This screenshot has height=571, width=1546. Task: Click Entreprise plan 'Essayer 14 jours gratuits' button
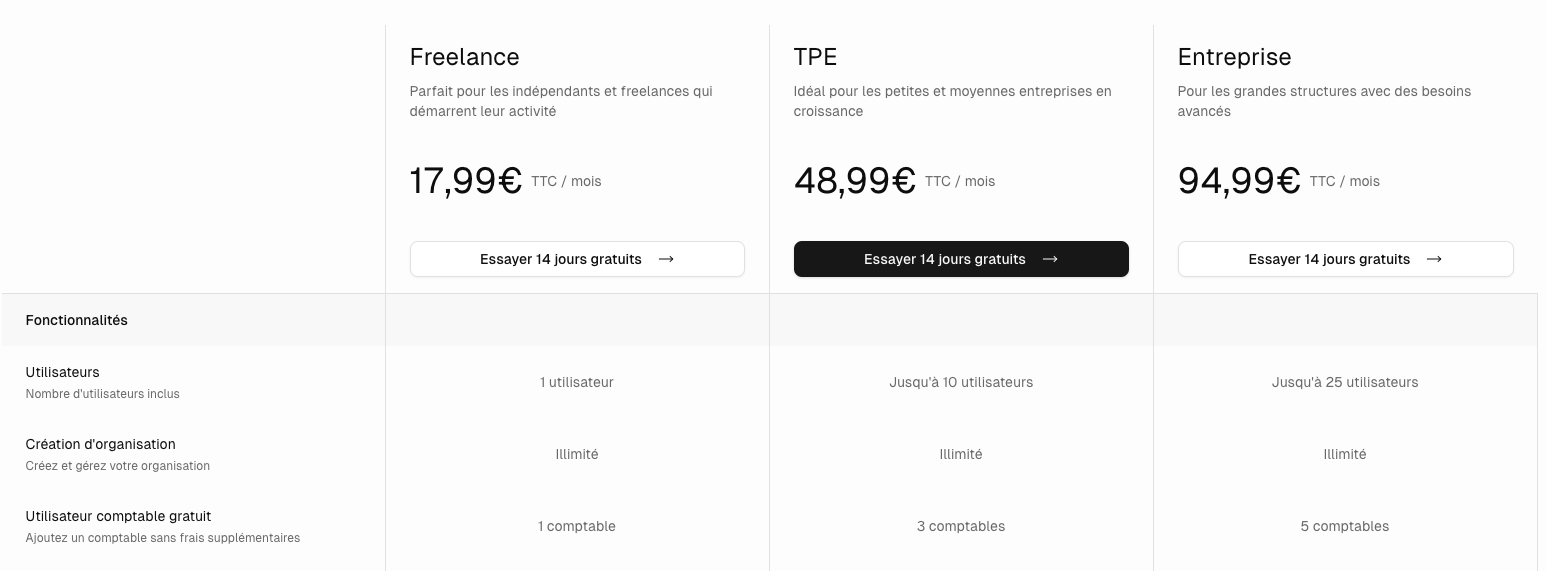pos(1345,259)
